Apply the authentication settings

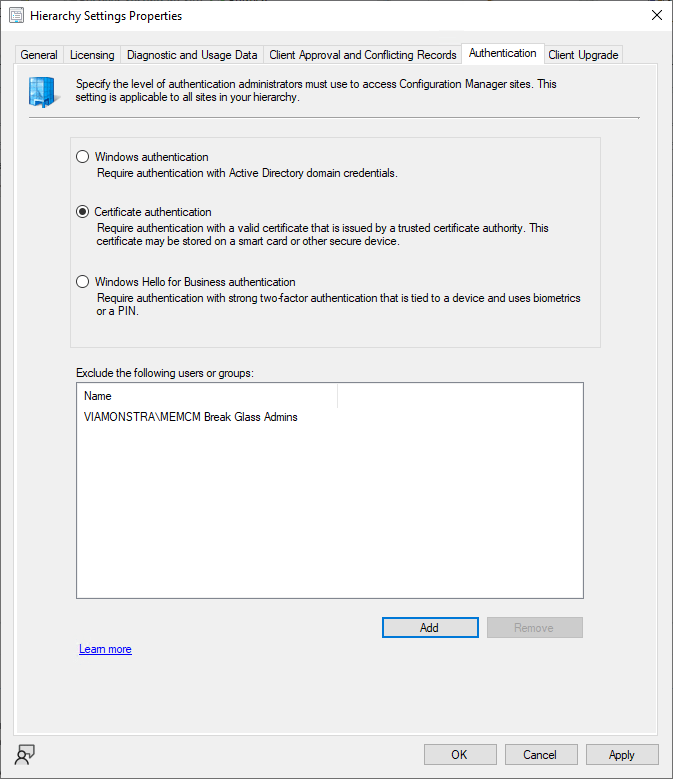pyautogui.click(x=621, y=755)
